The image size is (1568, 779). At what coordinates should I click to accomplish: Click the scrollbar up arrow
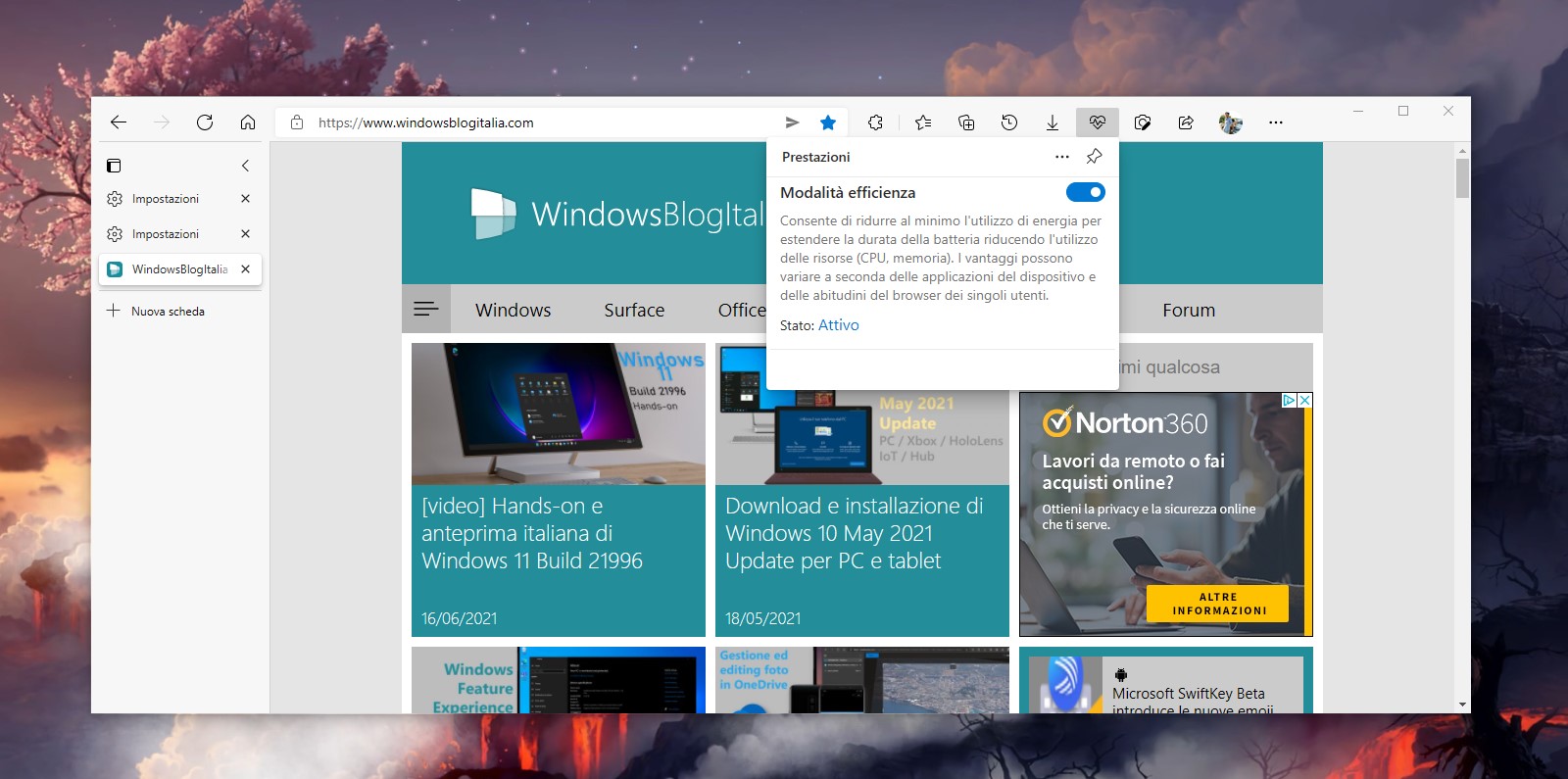(x=1462, y=151)
